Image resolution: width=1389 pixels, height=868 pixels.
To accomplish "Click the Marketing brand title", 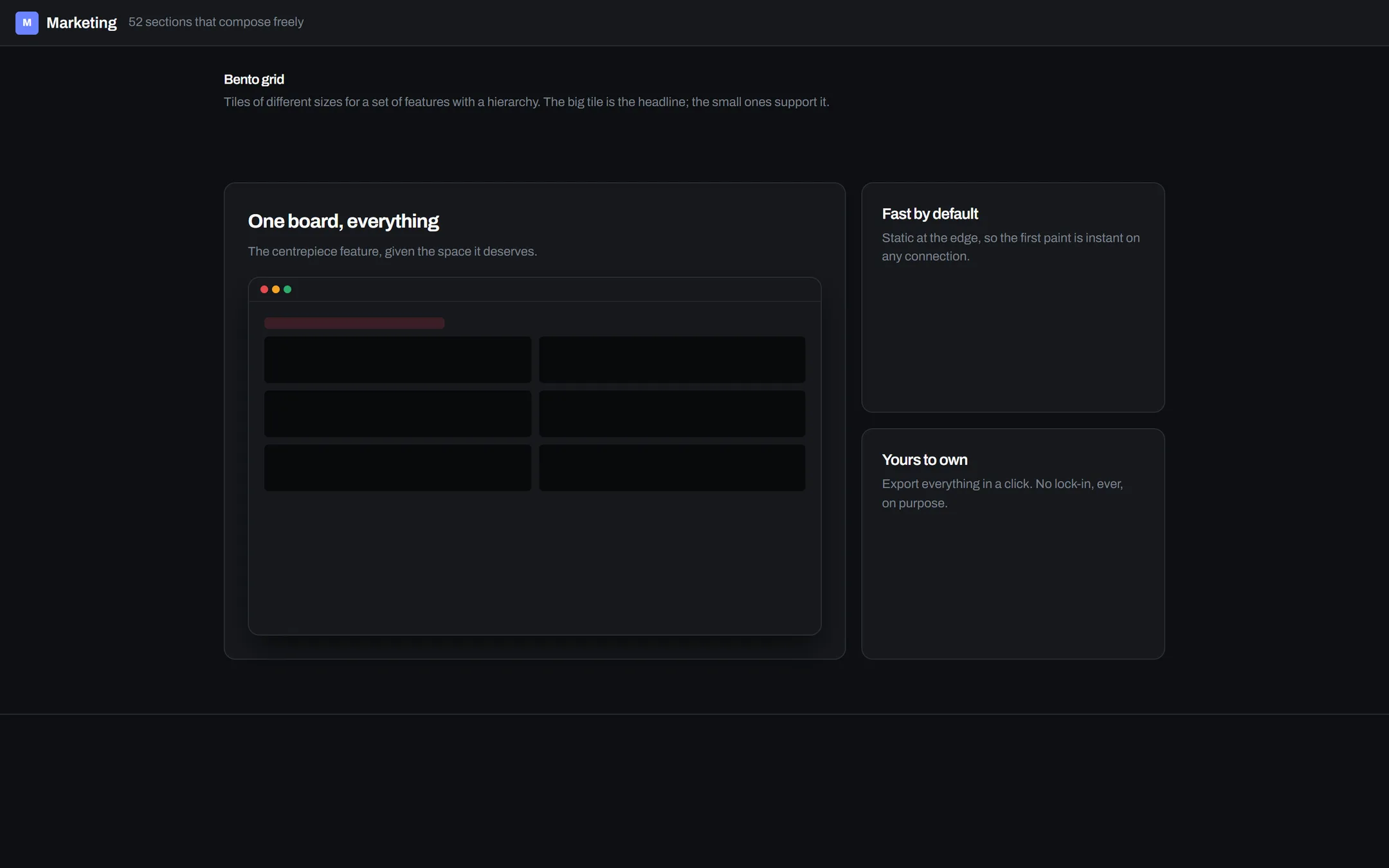I will pyautogui.click(x=82, y=23).
